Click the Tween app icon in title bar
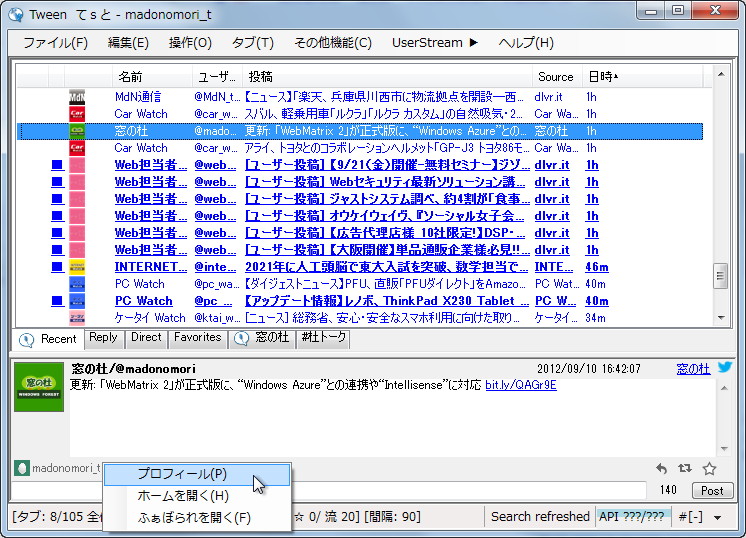 click(x=16, y=14)
